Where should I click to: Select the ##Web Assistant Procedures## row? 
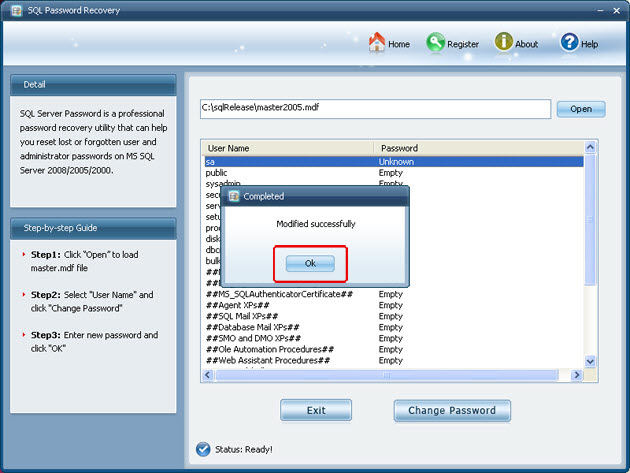click(394, 360)
